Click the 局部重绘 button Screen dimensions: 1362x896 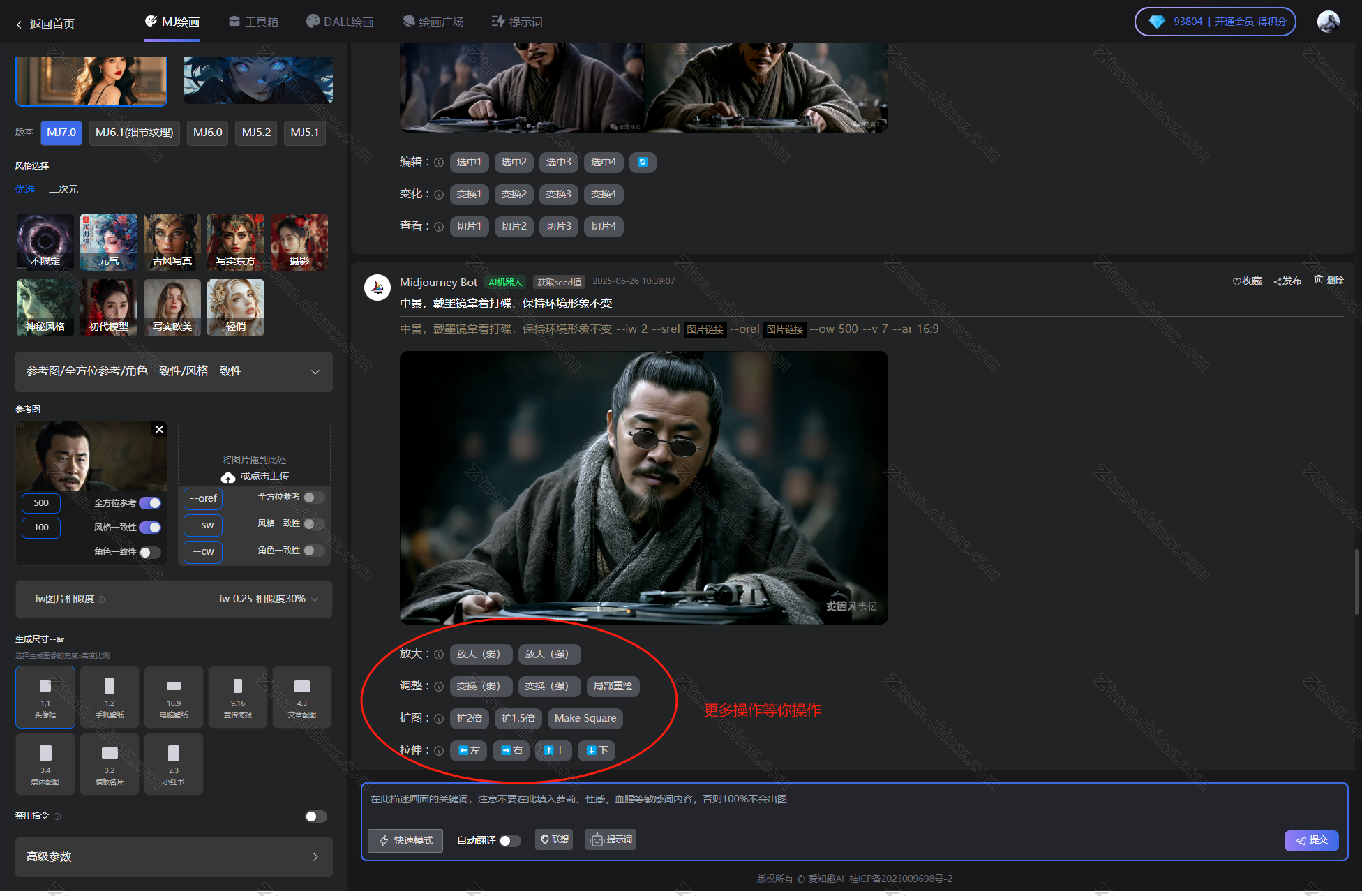613,686
